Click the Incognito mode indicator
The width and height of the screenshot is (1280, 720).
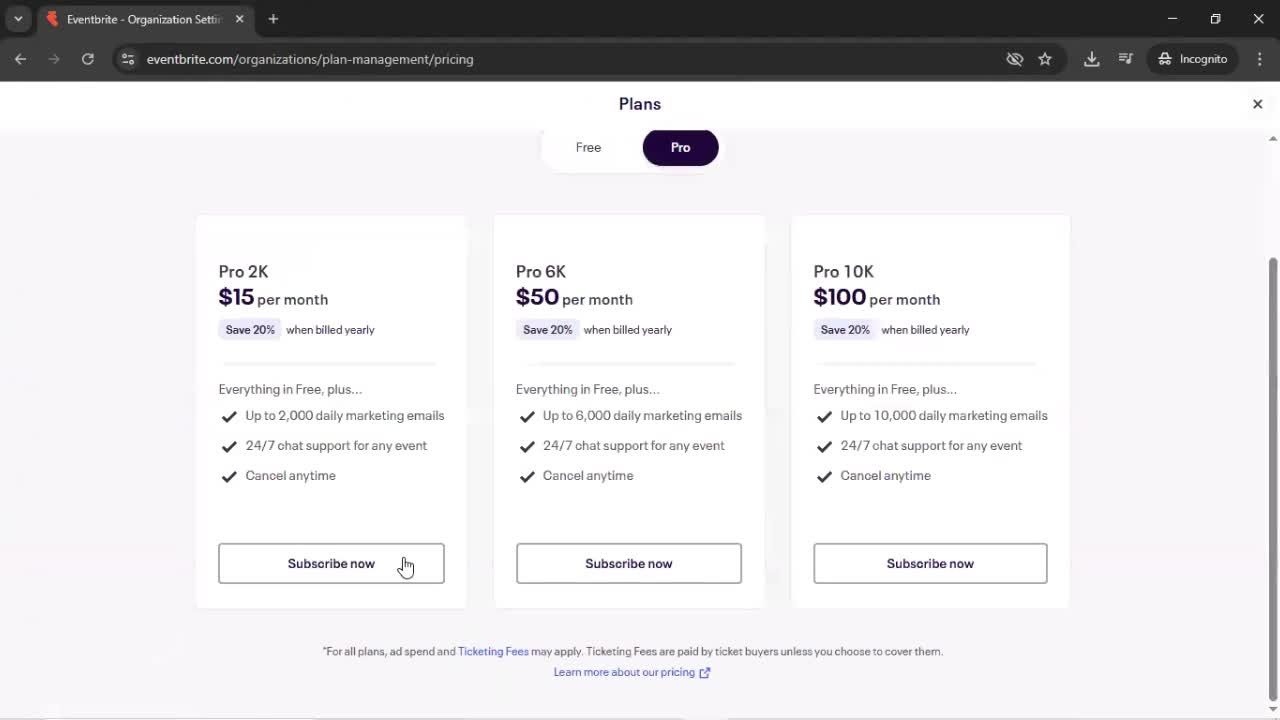click(1192, 59)
